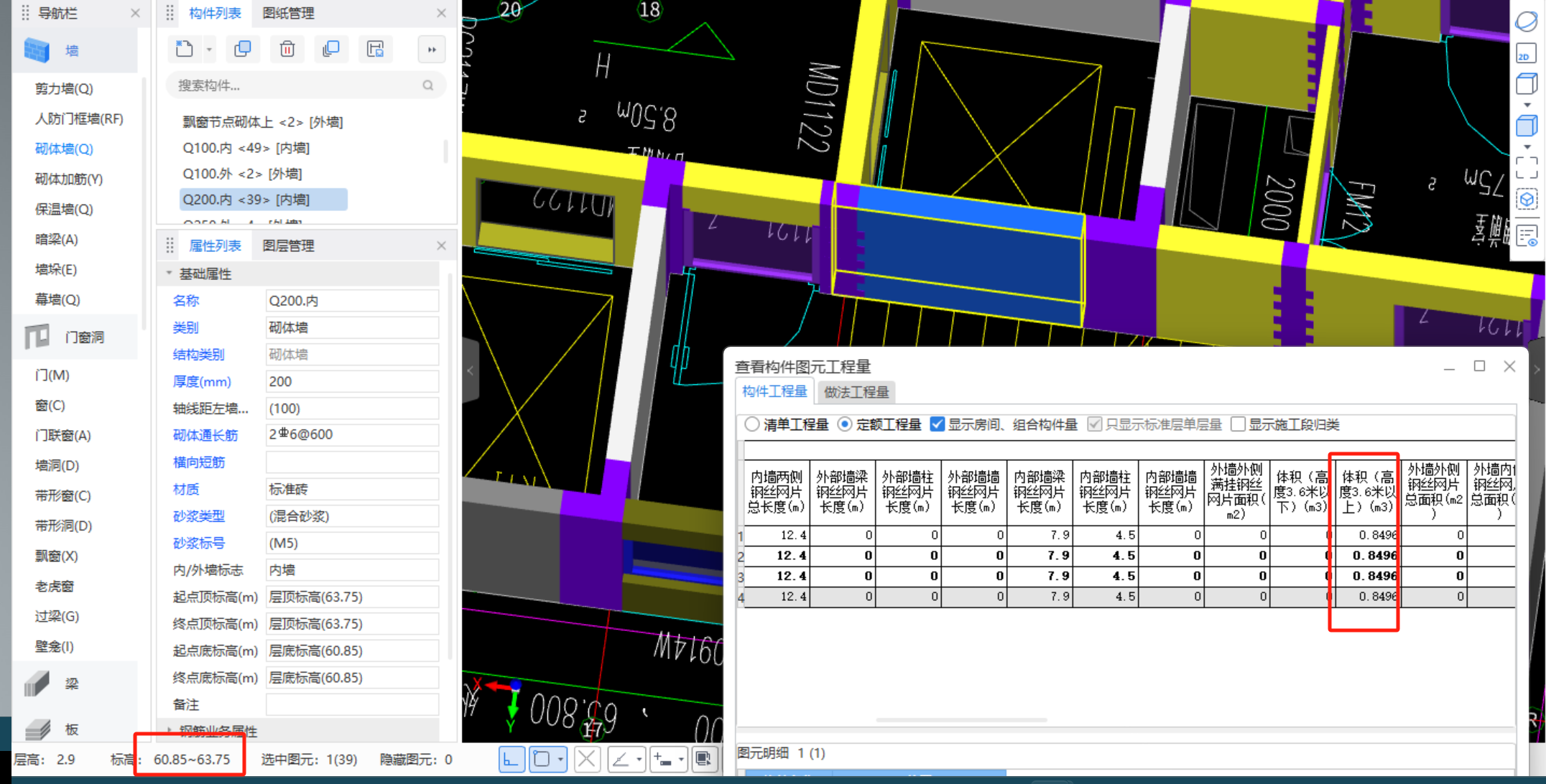
Task: Select the 清单工程量 radio button
Action: click(x=752, y=424)
